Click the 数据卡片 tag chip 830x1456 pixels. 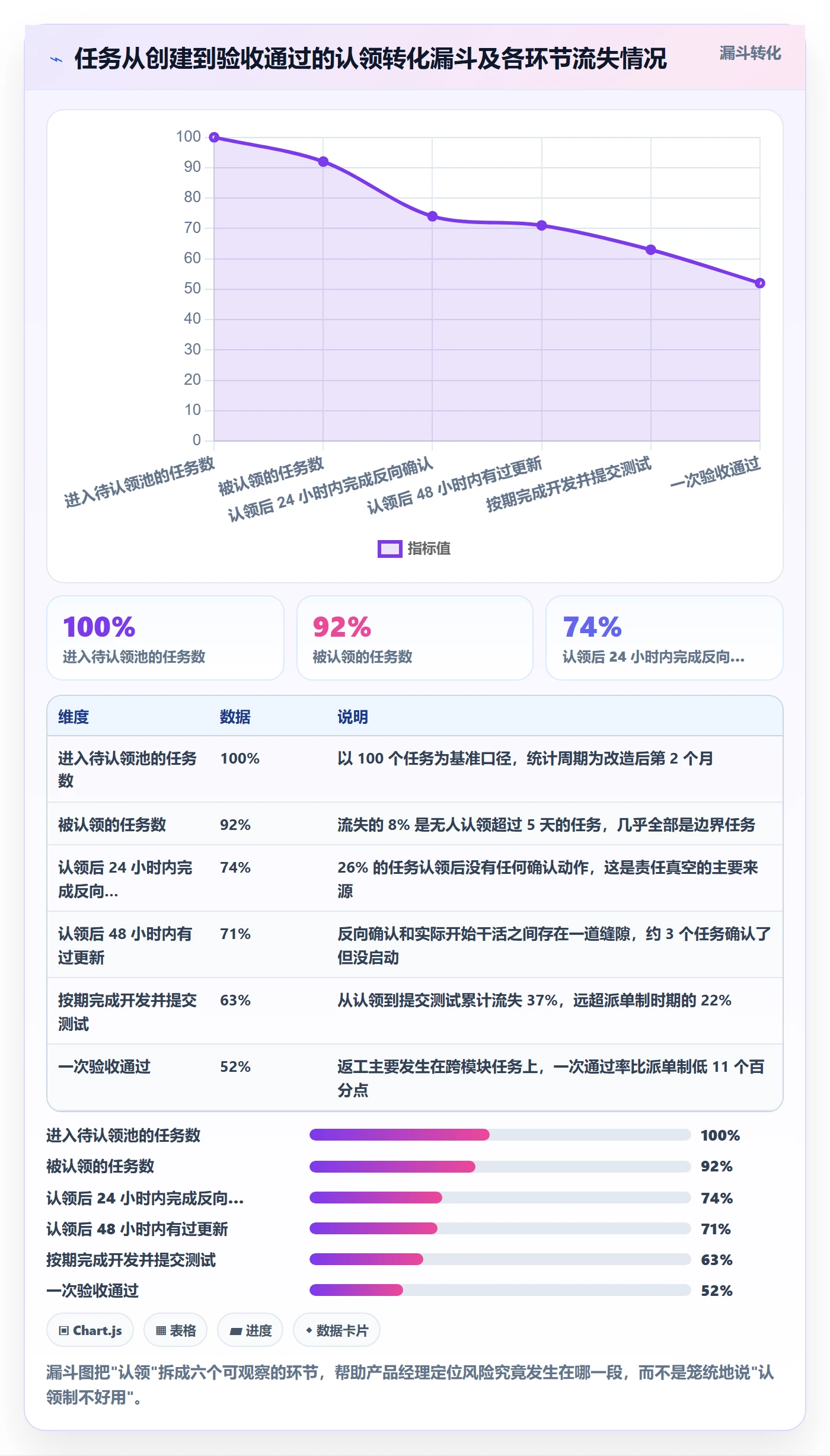point(337,1330)
